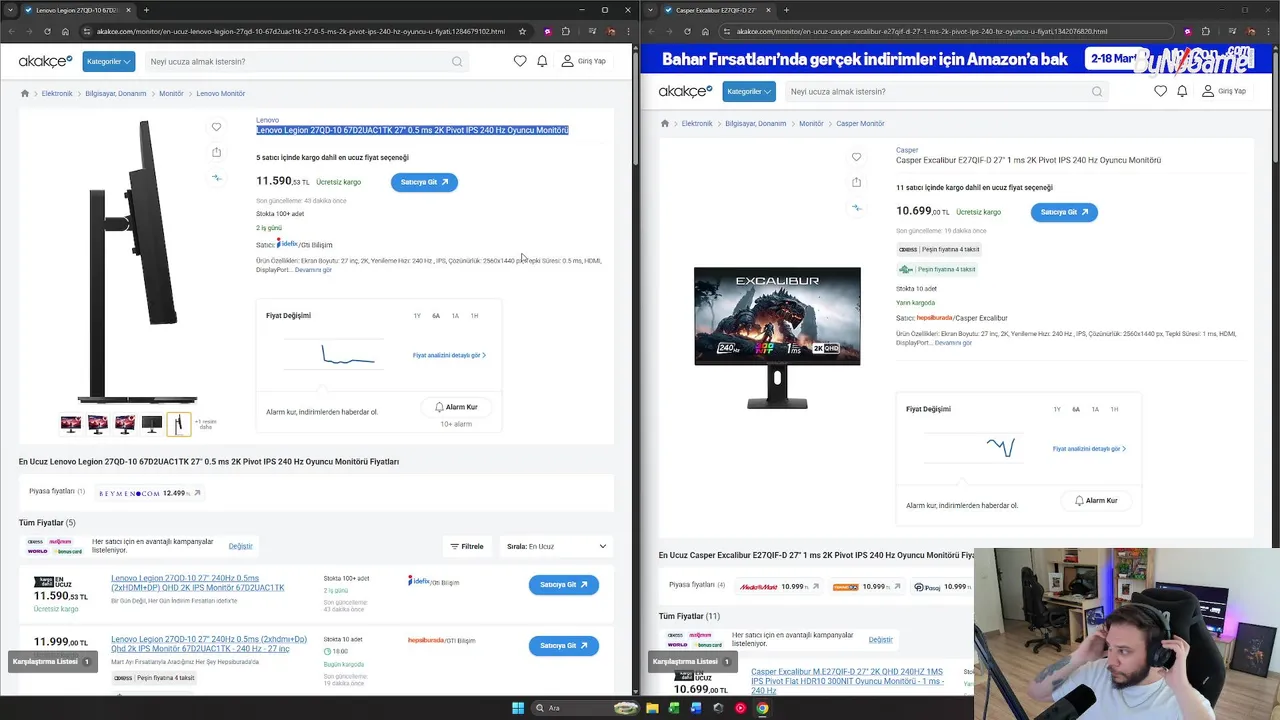Expand Lenovo features with Devamını gör
The width and height of the screenshot is (1280, 720).
313,270
